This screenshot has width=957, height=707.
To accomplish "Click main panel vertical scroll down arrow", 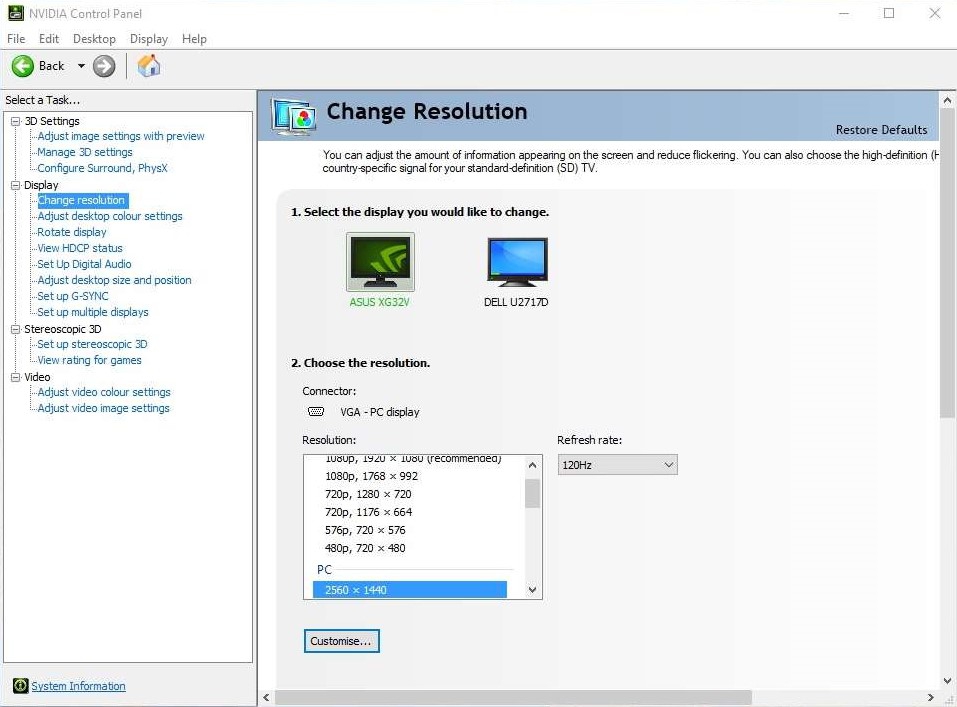I will 947,680.
